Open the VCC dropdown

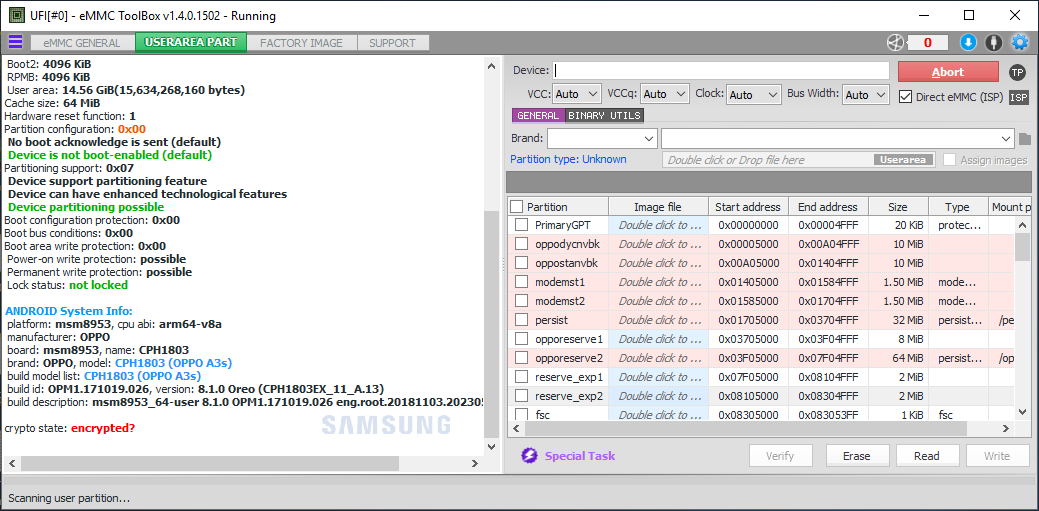pos(576,95)
